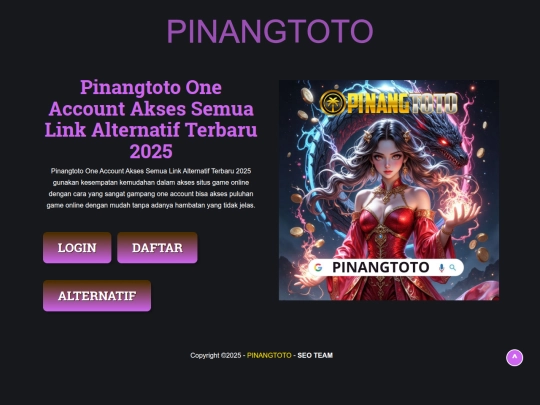Image resolution: width=540 pixels, height=405 pixels.
Task: Click the Google G icon in banner
Action: click(x=318, y=268)
